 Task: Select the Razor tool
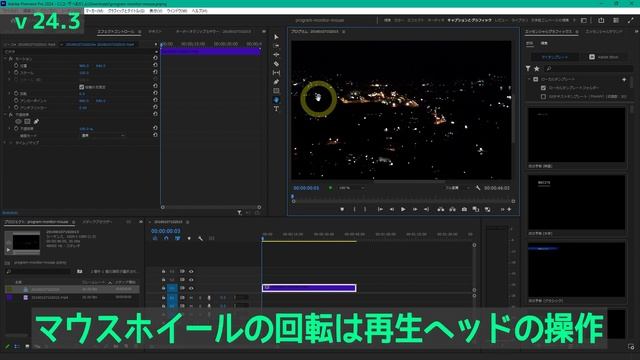tap(276, 64)
